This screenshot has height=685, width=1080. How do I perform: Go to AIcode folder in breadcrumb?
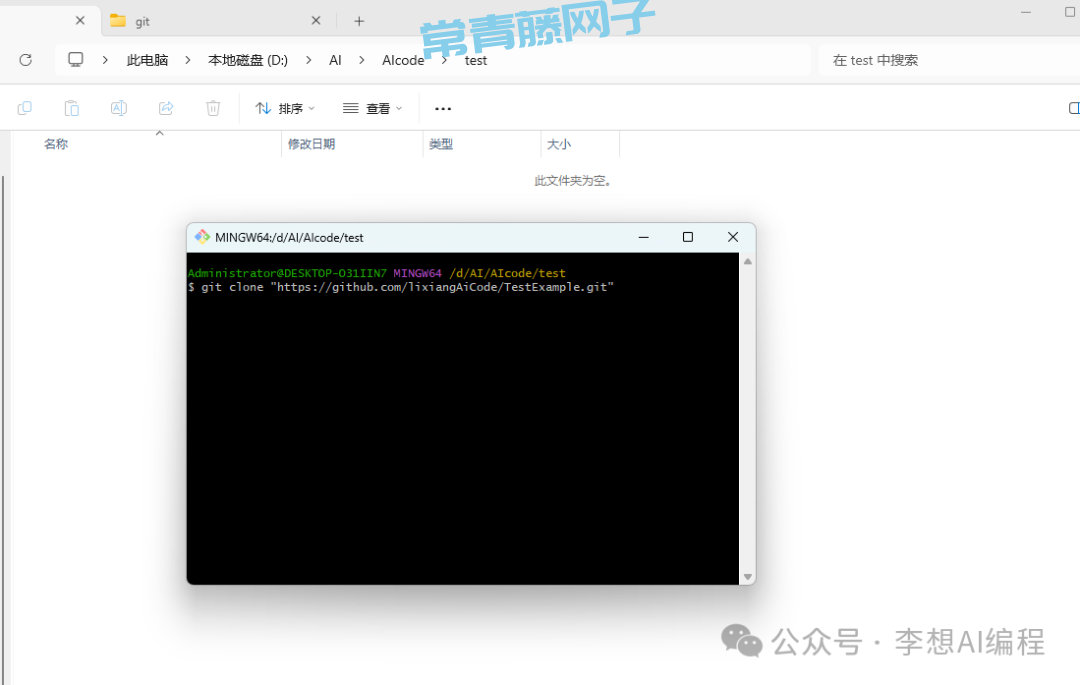tap(403, 60)
